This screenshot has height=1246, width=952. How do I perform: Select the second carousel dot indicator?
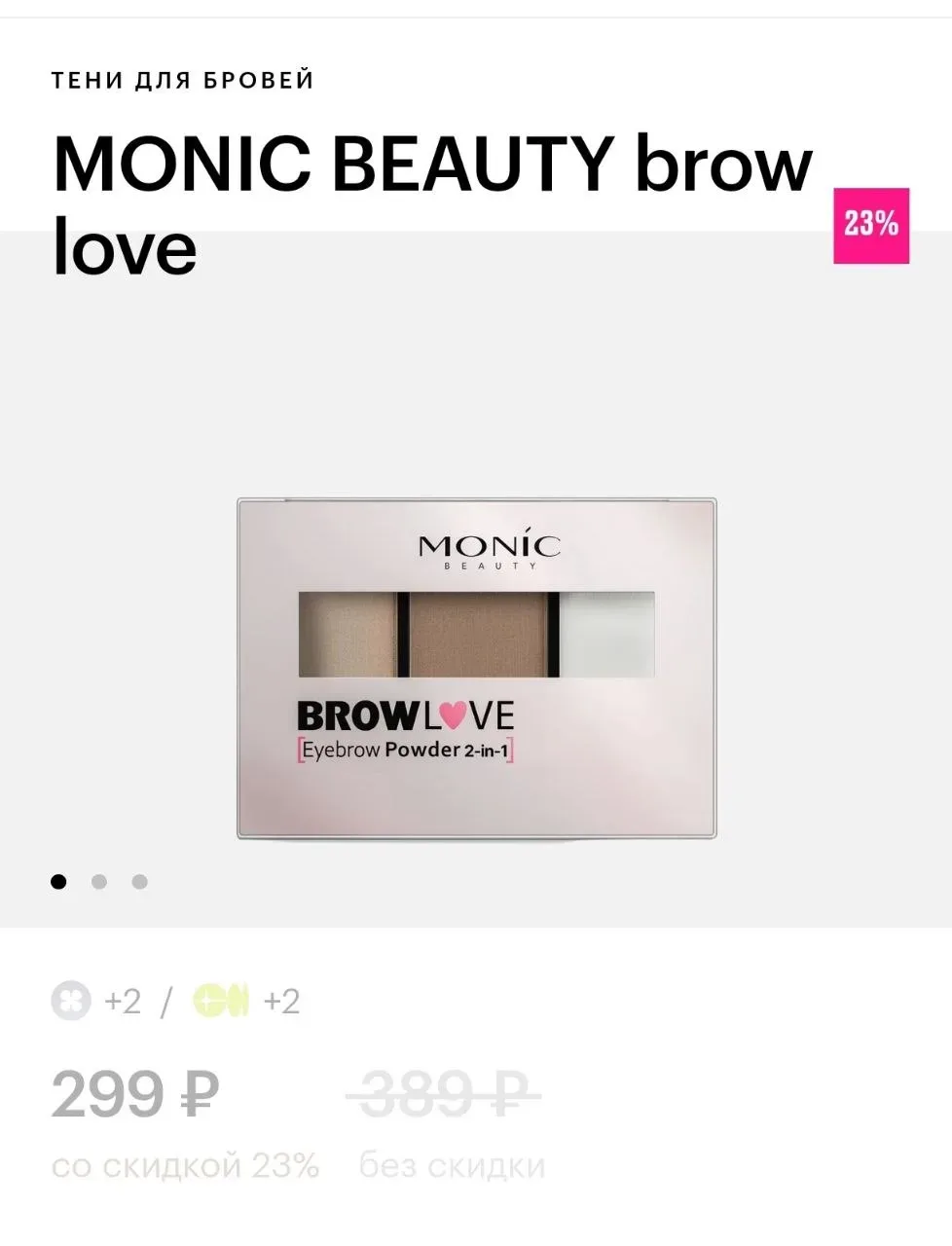pos(99,882)
